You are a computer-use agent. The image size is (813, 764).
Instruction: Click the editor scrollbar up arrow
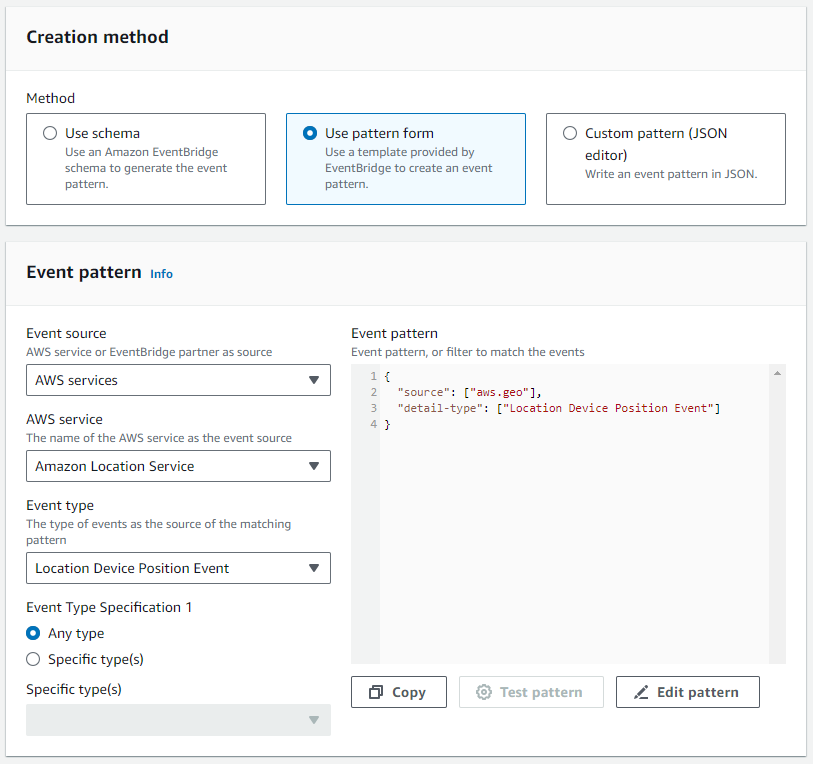778,372
